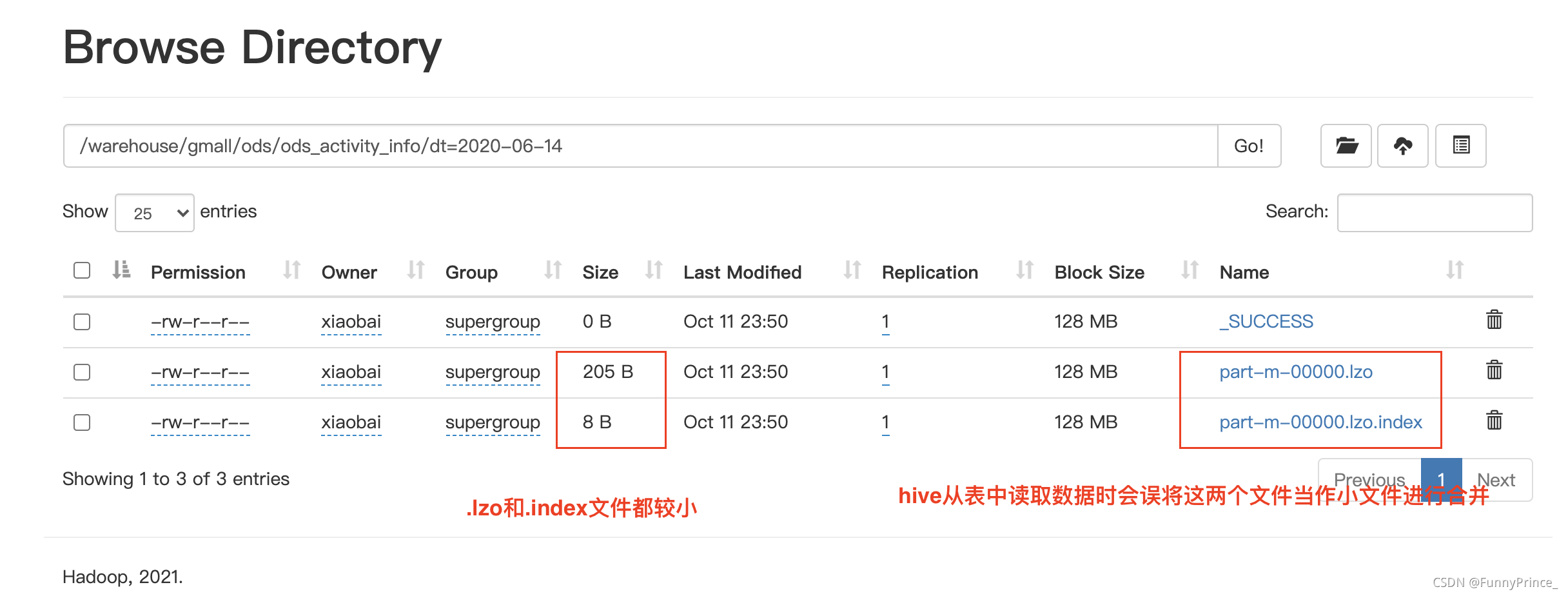This screenshot has width=1568, height=596.
Task: Edit permission of the part-m-00000.lzo.index row
Action: point(200,422)
